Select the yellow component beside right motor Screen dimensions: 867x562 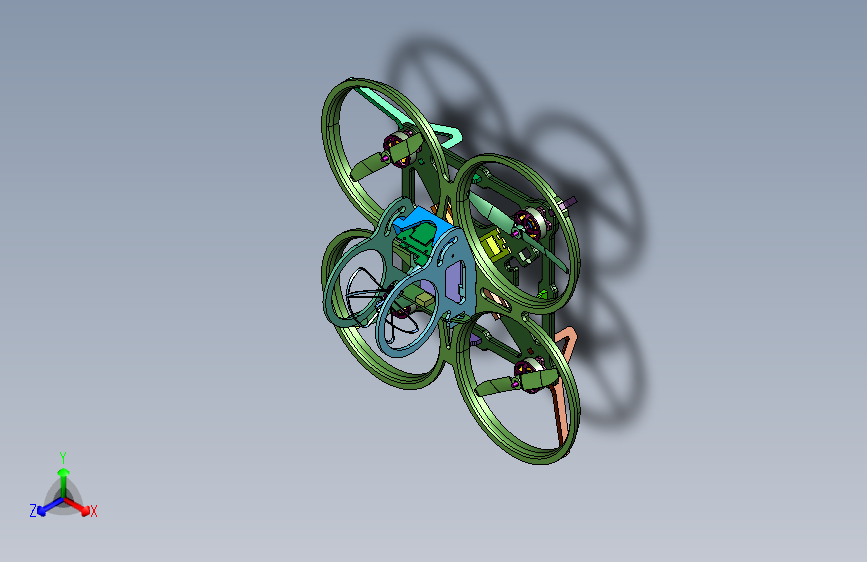[493, 246]
